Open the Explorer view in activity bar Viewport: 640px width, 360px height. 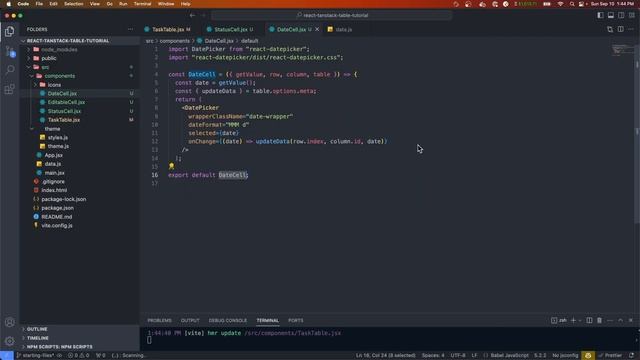pos(10,31)
